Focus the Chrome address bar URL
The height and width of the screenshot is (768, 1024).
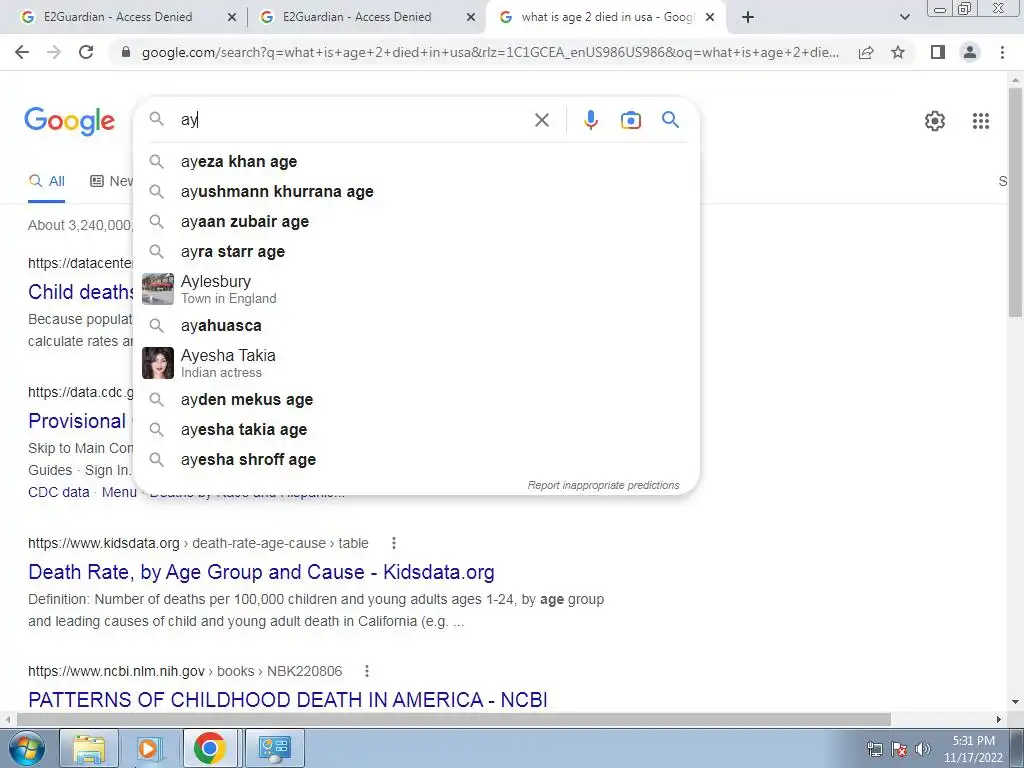490,52
